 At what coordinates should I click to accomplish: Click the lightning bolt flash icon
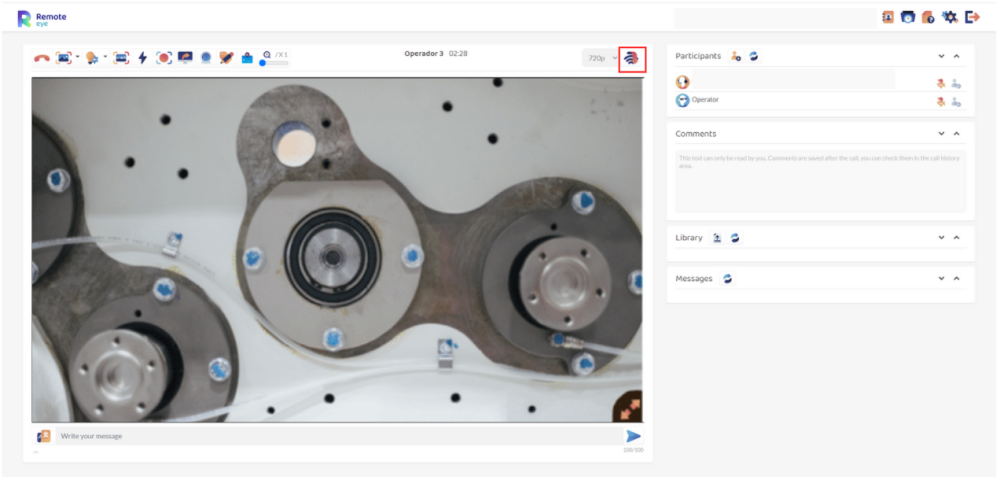click(143, 58)
